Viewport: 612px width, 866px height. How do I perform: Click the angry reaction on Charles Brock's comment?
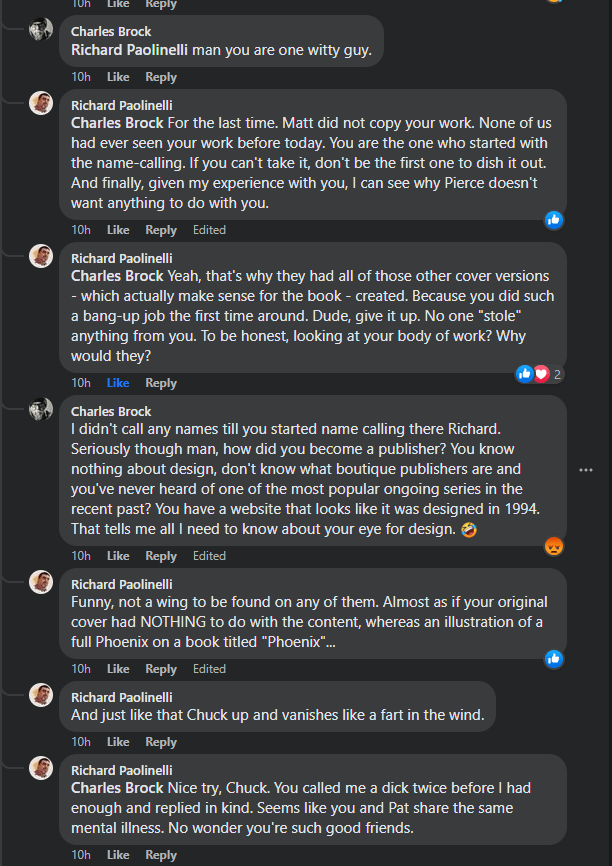(553, 546)
